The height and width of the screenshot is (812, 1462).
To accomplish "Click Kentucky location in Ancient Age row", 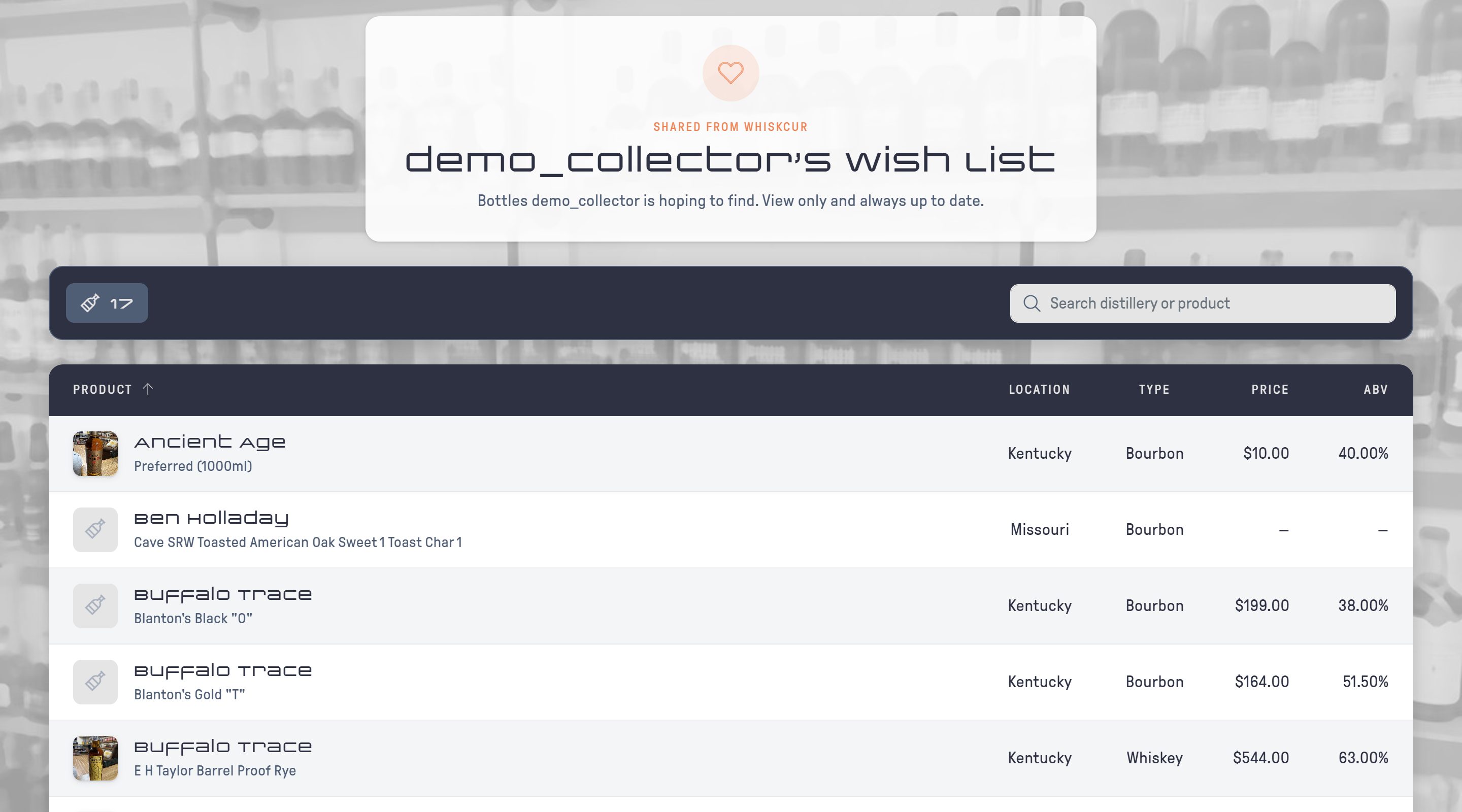I will coord(1039,453).
